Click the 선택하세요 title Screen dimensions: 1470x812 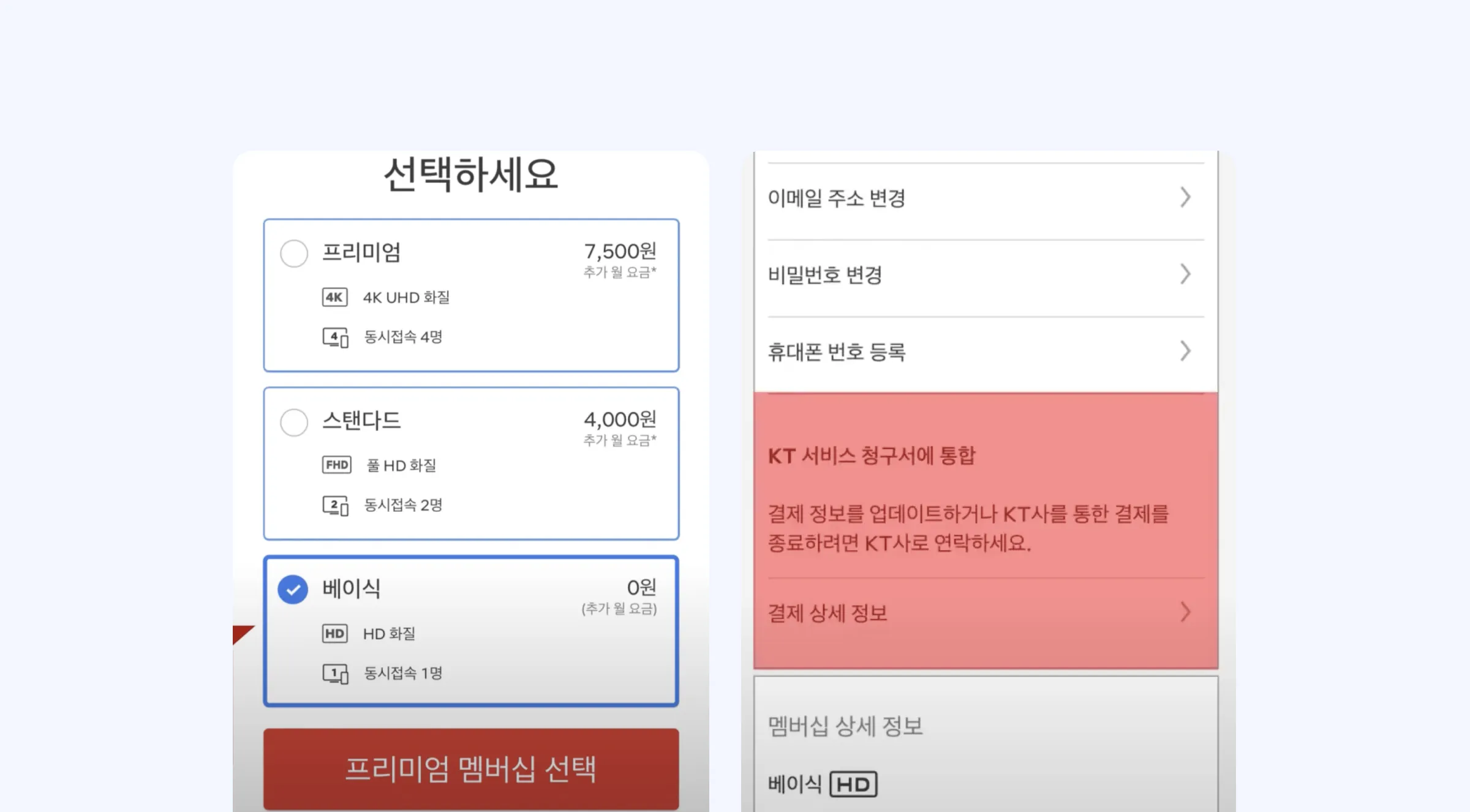coord(471,174)
